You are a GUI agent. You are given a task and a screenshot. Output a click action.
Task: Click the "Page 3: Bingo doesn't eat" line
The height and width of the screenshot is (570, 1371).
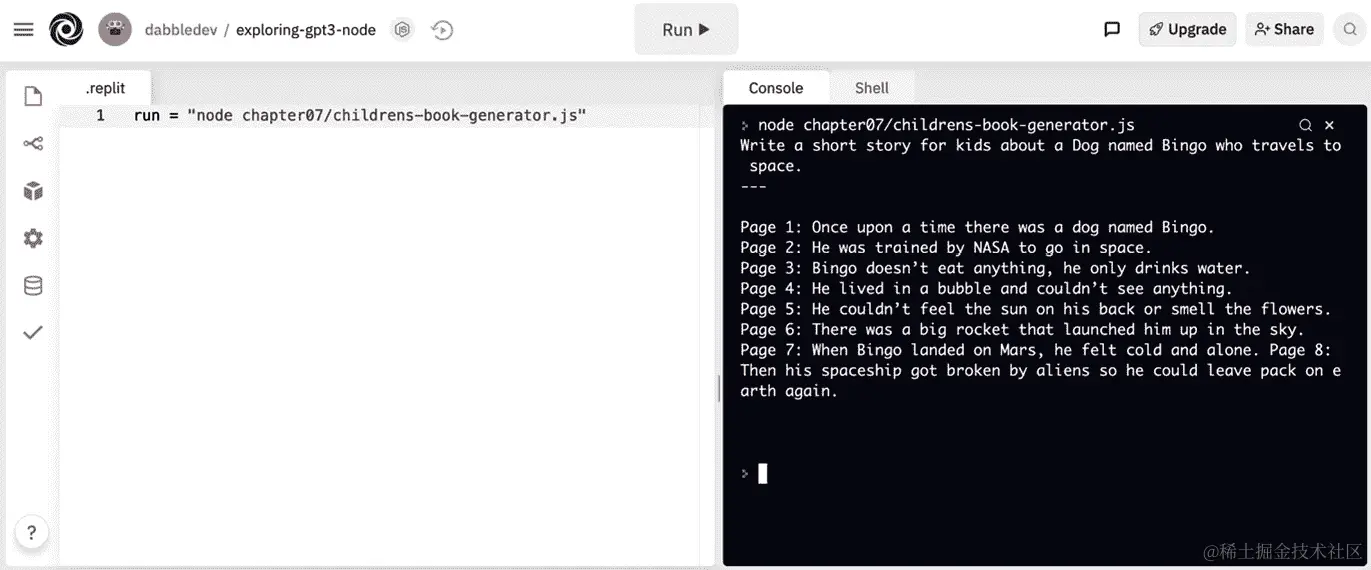click(995, 268)
